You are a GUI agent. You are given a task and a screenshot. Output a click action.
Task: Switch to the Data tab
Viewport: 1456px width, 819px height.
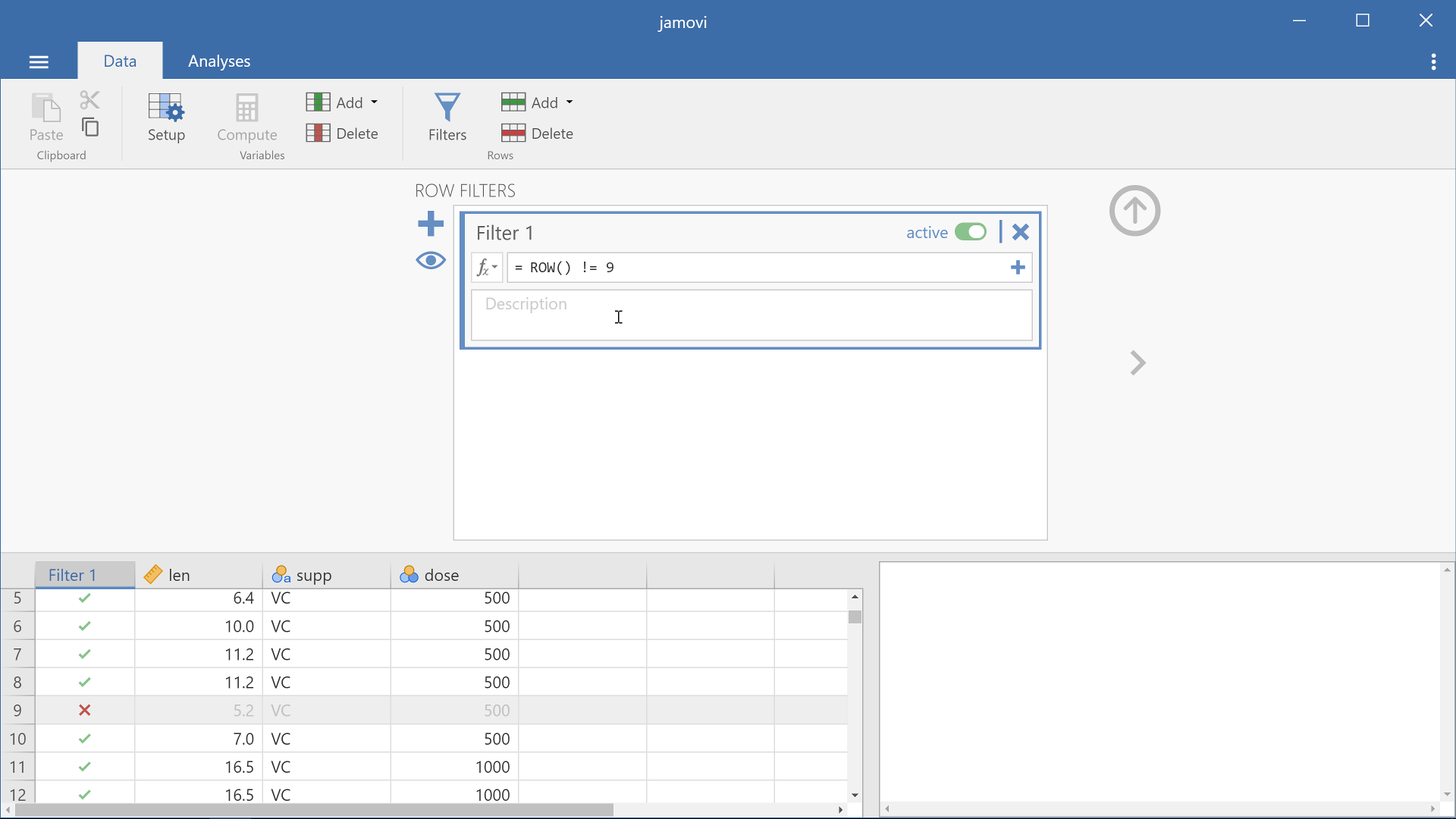pos(120,61)
